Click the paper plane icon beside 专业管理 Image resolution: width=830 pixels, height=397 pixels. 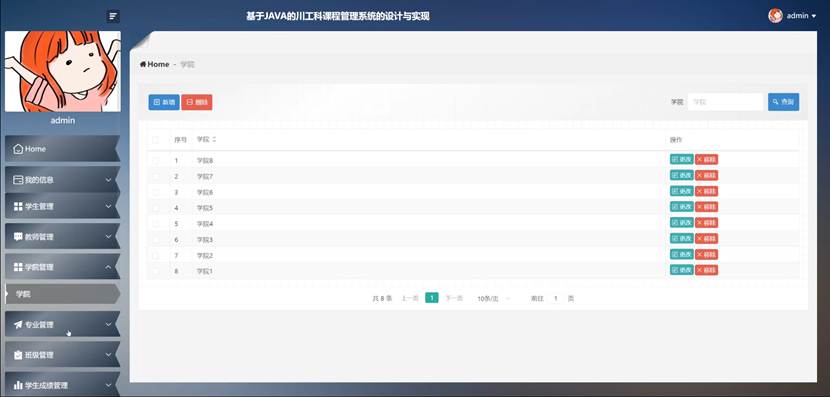pos(18,324)
